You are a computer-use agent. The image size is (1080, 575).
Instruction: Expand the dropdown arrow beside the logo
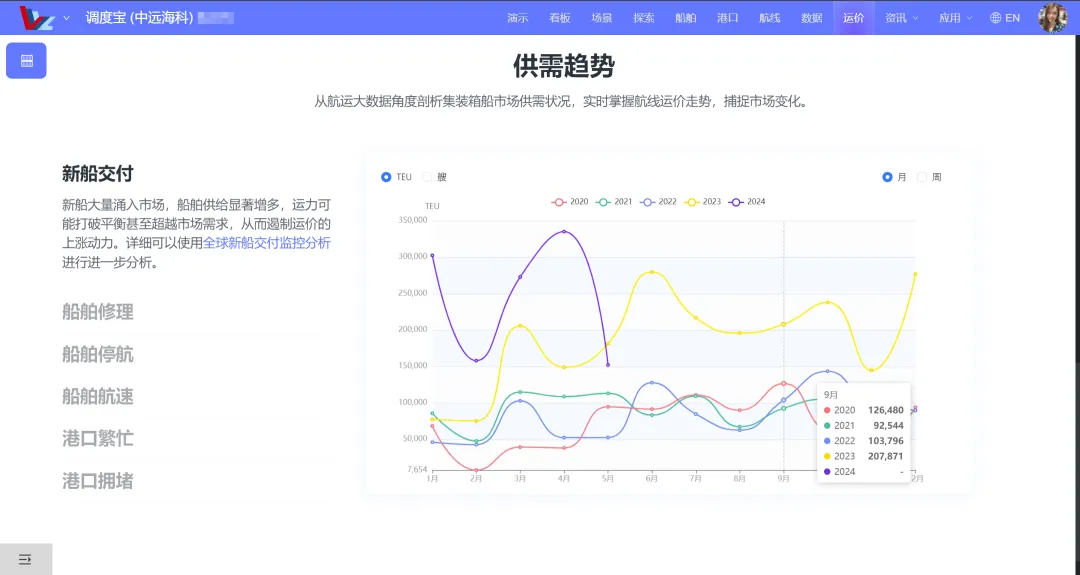(66, 18)
